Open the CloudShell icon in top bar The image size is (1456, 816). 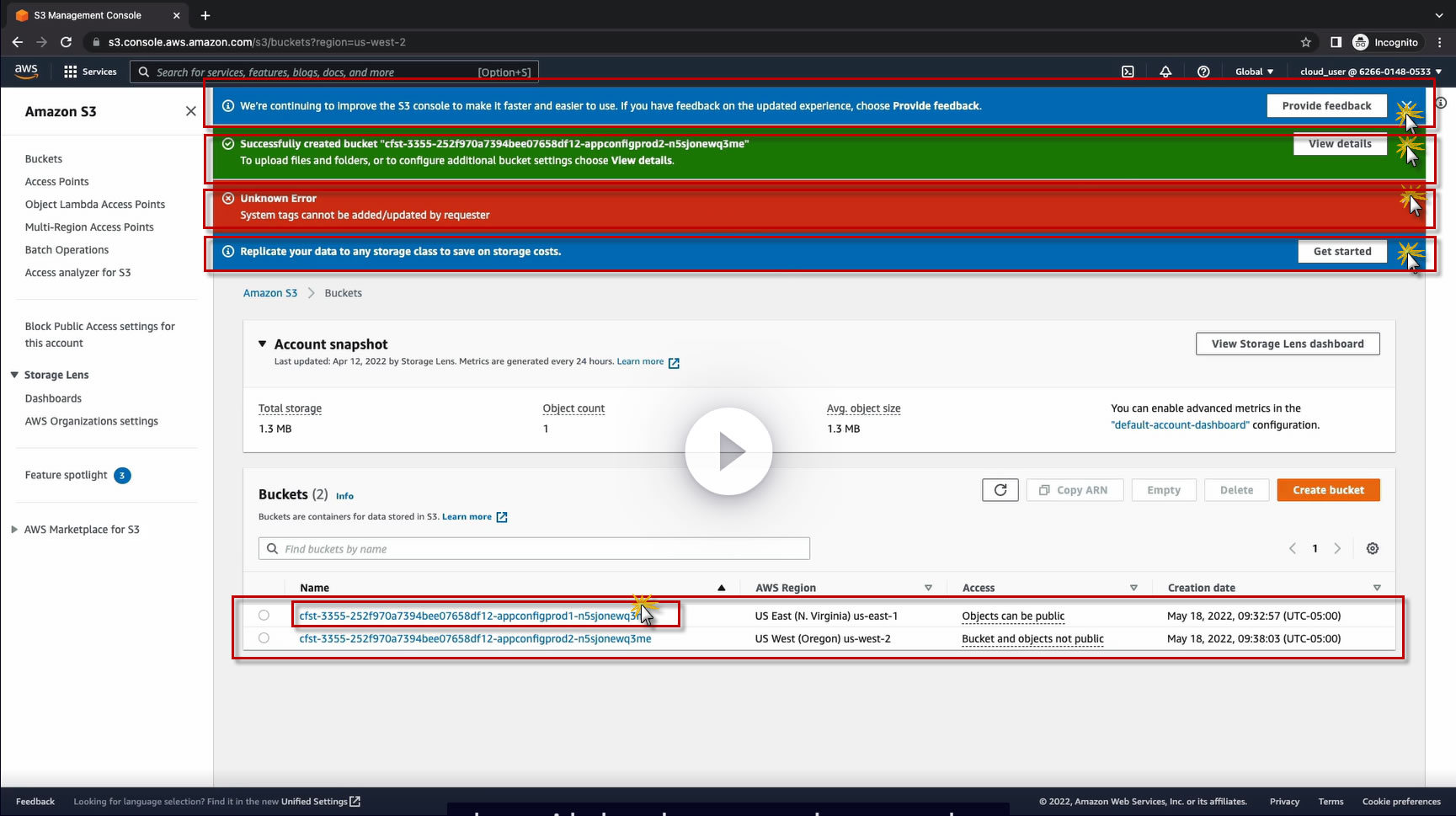pyautogui.click(x=1128, y=72)
